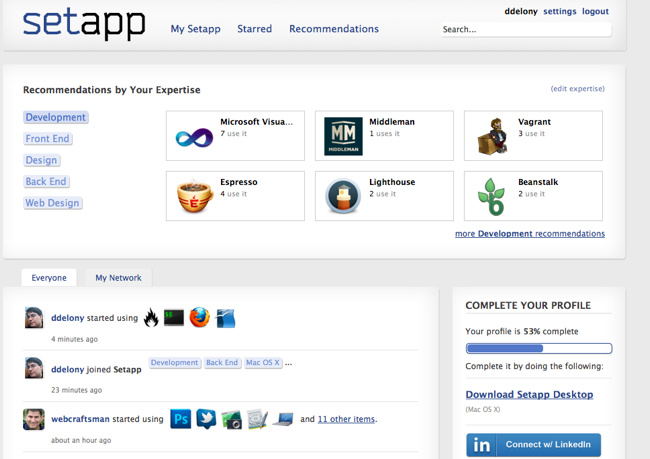
Task: Open the Download Setapp Desktop link
Action: (529, 395)
